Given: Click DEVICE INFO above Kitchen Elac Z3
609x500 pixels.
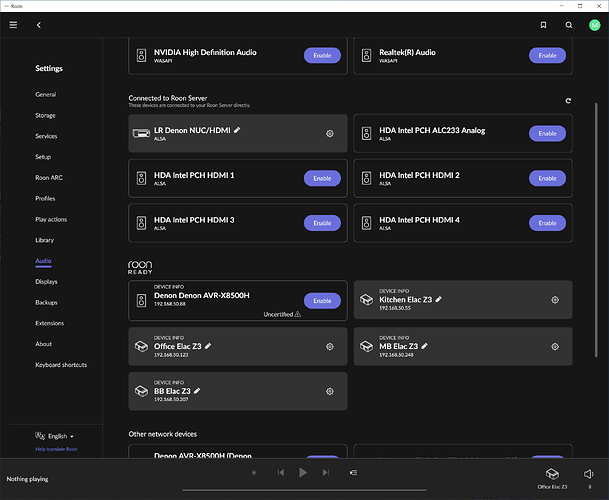Looking at the screenshot, I should click(394, 291).
